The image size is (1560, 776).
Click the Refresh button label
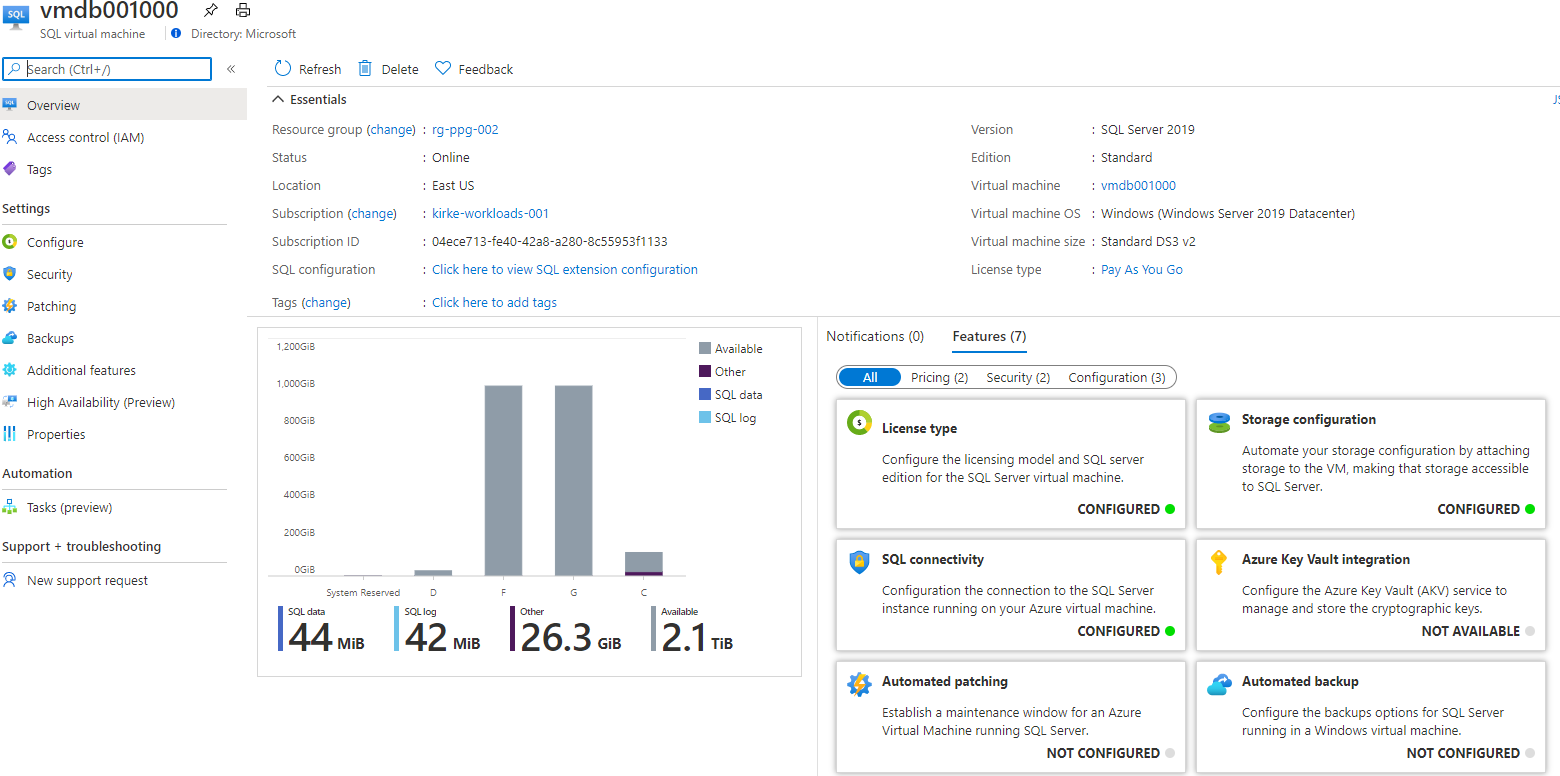pyautogui.click(x=320, y=69)
